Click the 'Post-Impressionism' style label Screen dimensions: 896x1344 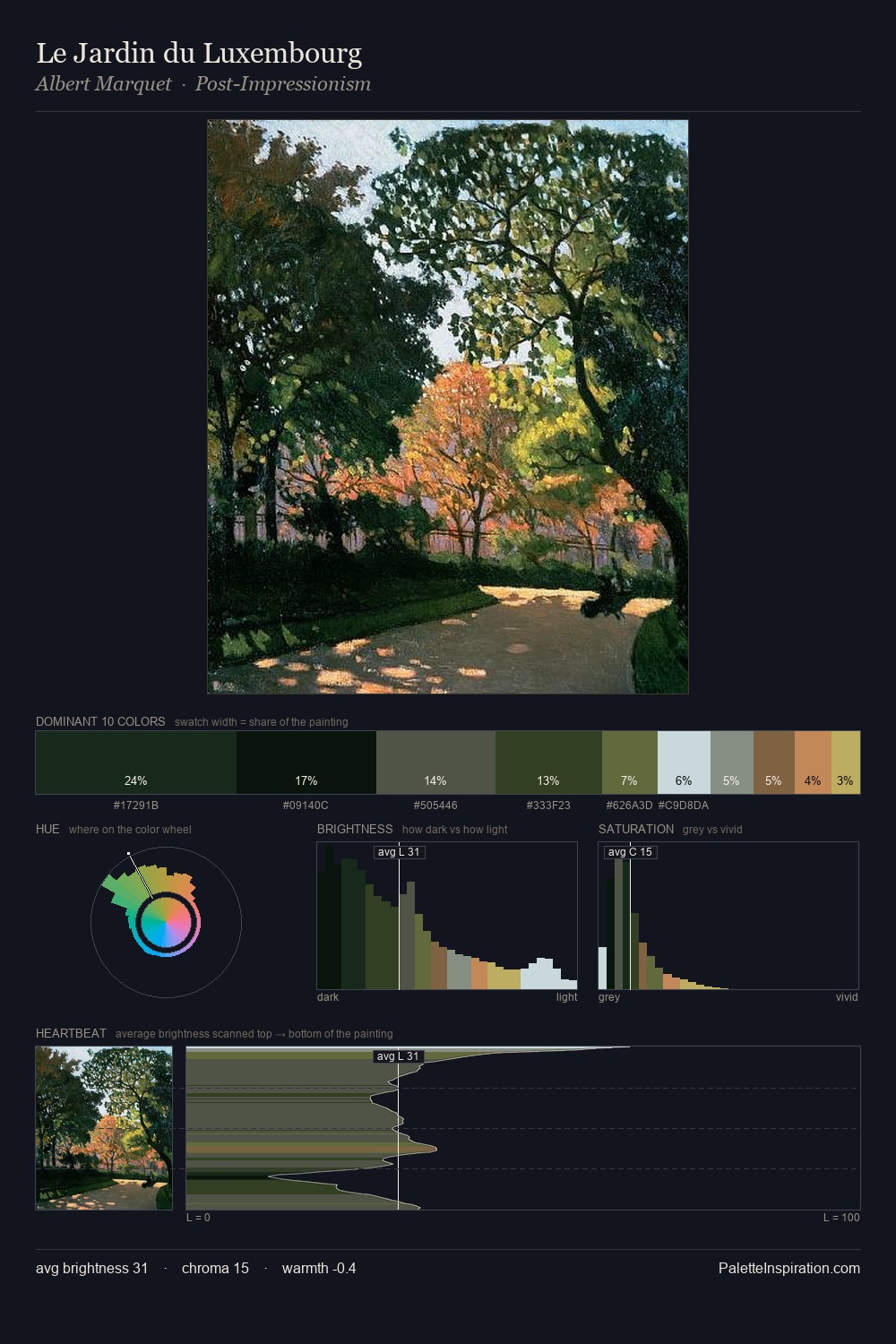coord(283,84)
